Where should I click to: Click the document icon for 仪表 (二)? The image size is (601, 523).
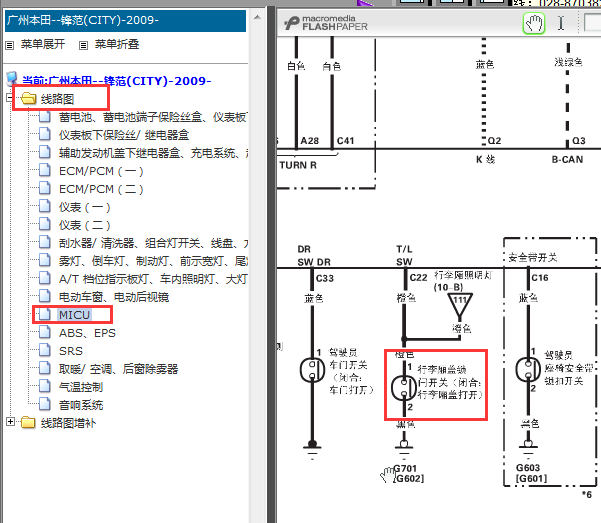coord(45,225)
